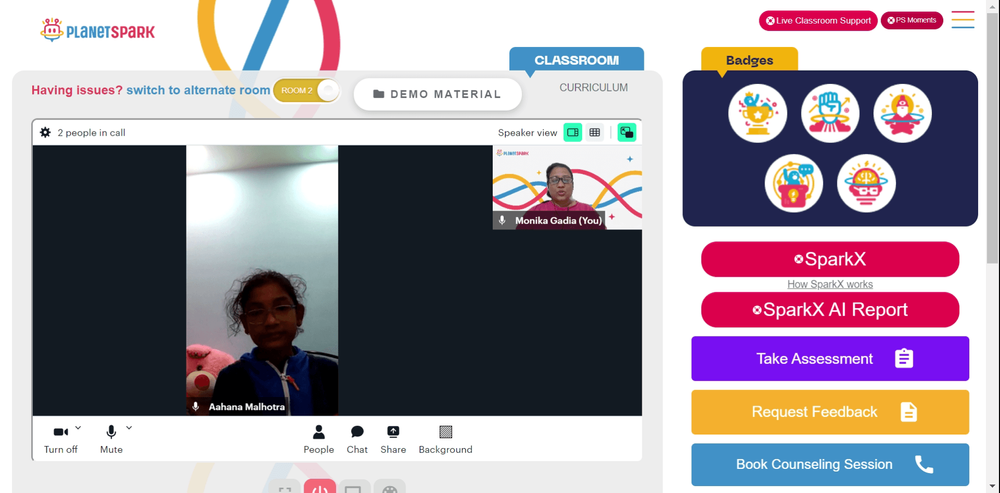Viewport: 1000px width, 493px height.
Task: Click the square whiteboard button below video
Action: click(x=355, y=488)
